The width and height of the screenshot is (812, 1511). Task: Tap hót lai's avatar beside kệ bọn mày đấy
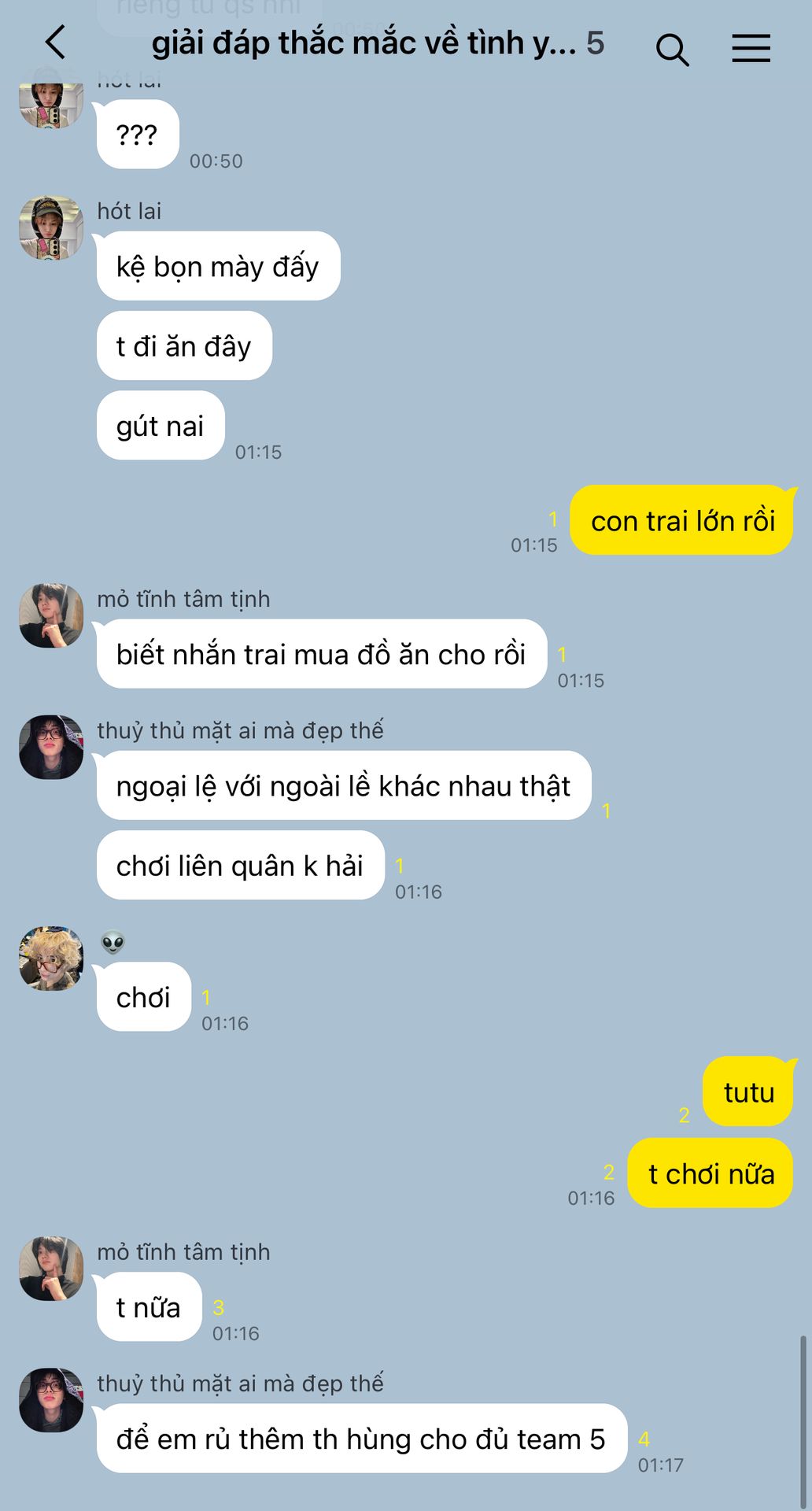(x=51, y=228)
